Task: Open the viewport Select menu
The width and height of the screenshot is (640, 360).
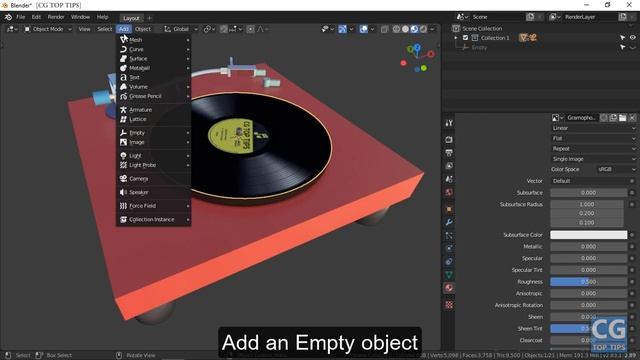Action: point(104,29)
